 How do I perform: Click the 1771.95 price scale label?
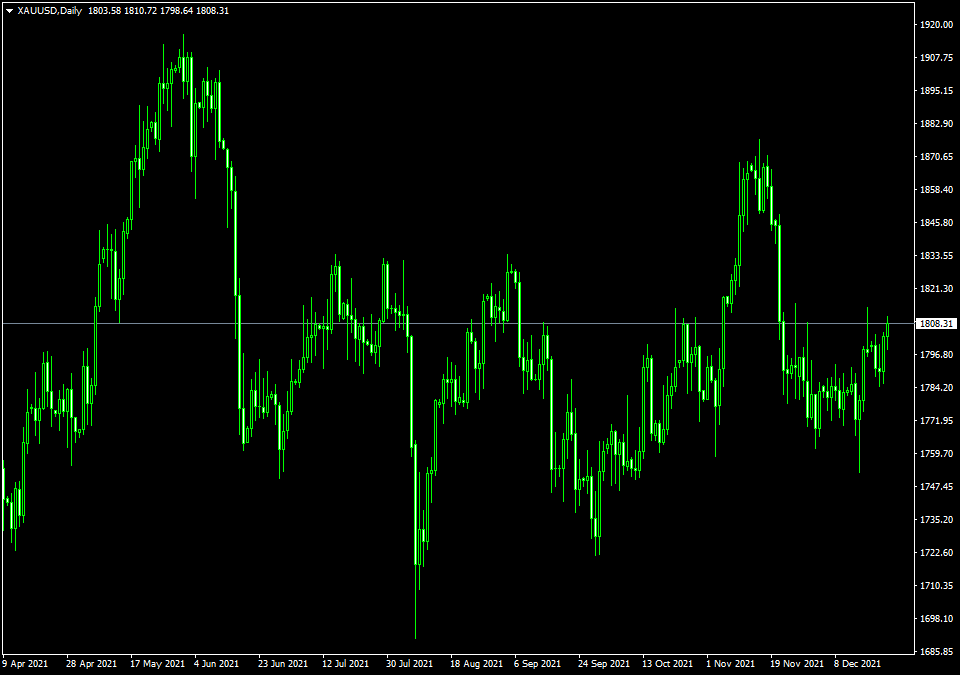point(937,421)
